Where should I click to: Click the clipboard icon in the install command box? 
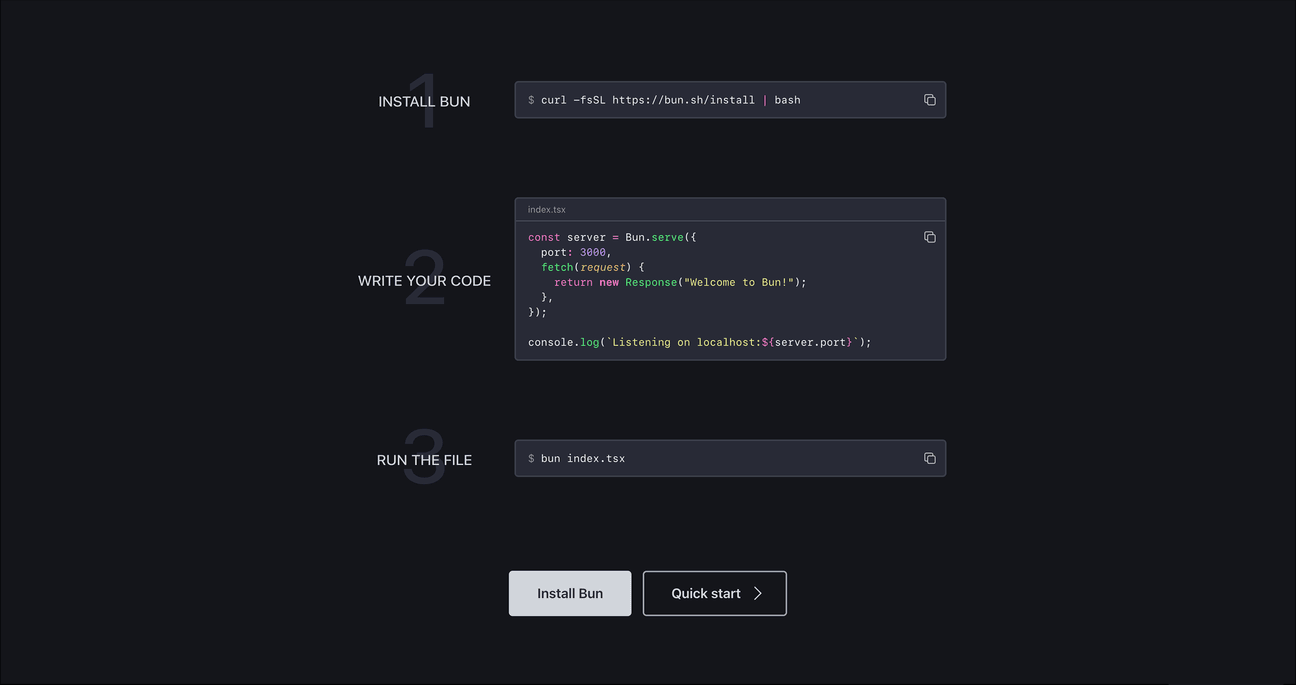point(929,99)
